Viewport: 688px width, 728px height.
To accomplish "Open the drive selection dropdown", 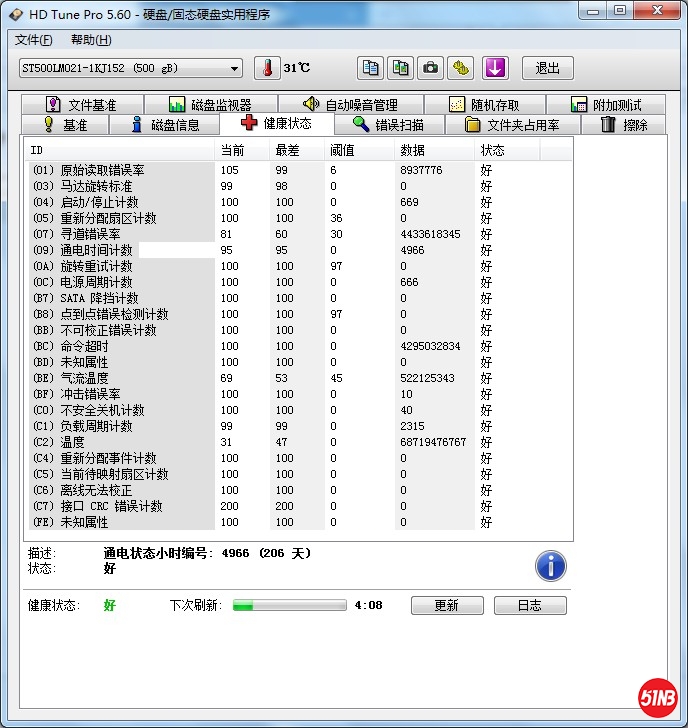I will click(130, 68).
